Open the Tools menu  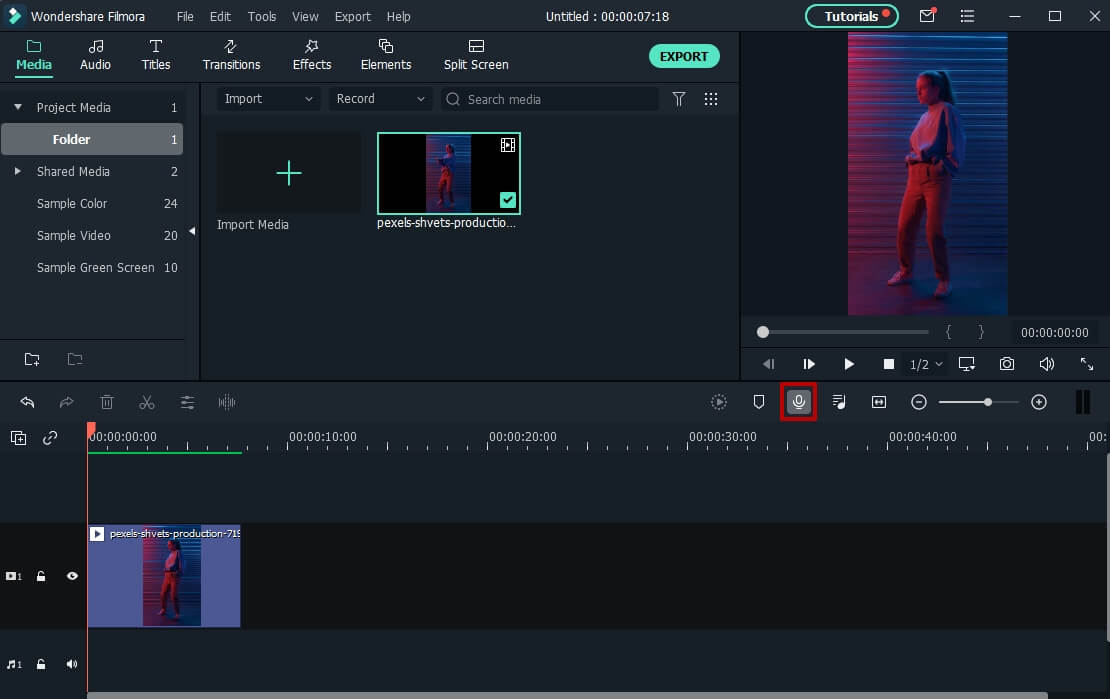(x=261, y=16)
